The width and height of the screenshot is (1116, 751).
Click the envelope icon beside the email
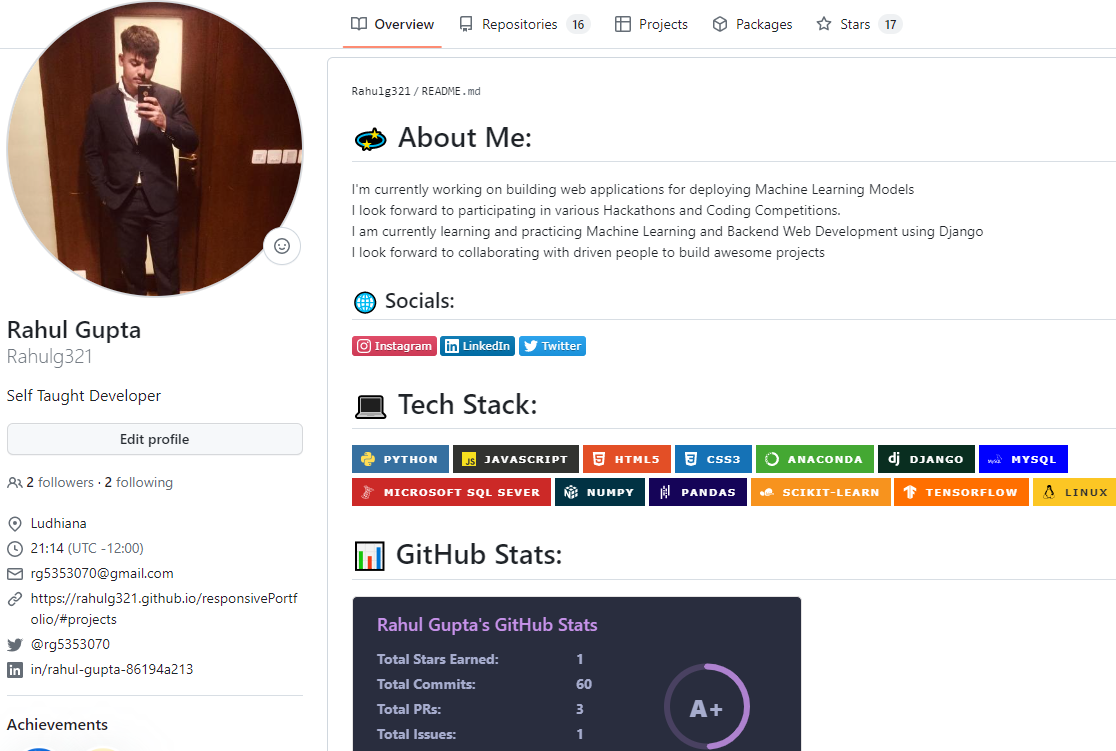pyautogui.click(x=15, y=574)
